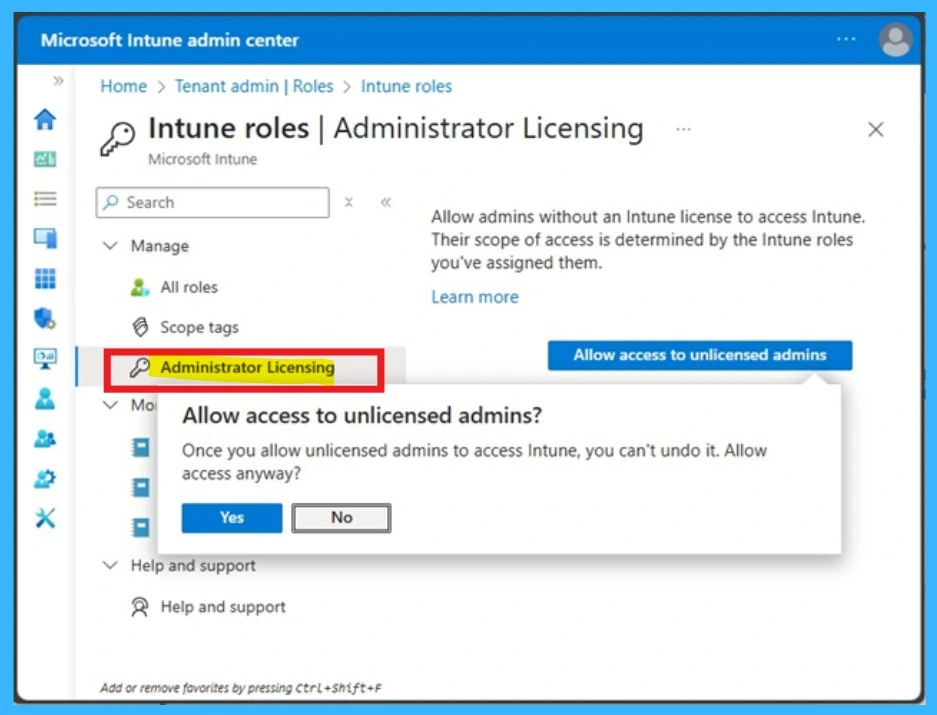The width and height of the screenshot is (937, 715).
Task: Open the Tenant administration gear icon
Action: 44,479
